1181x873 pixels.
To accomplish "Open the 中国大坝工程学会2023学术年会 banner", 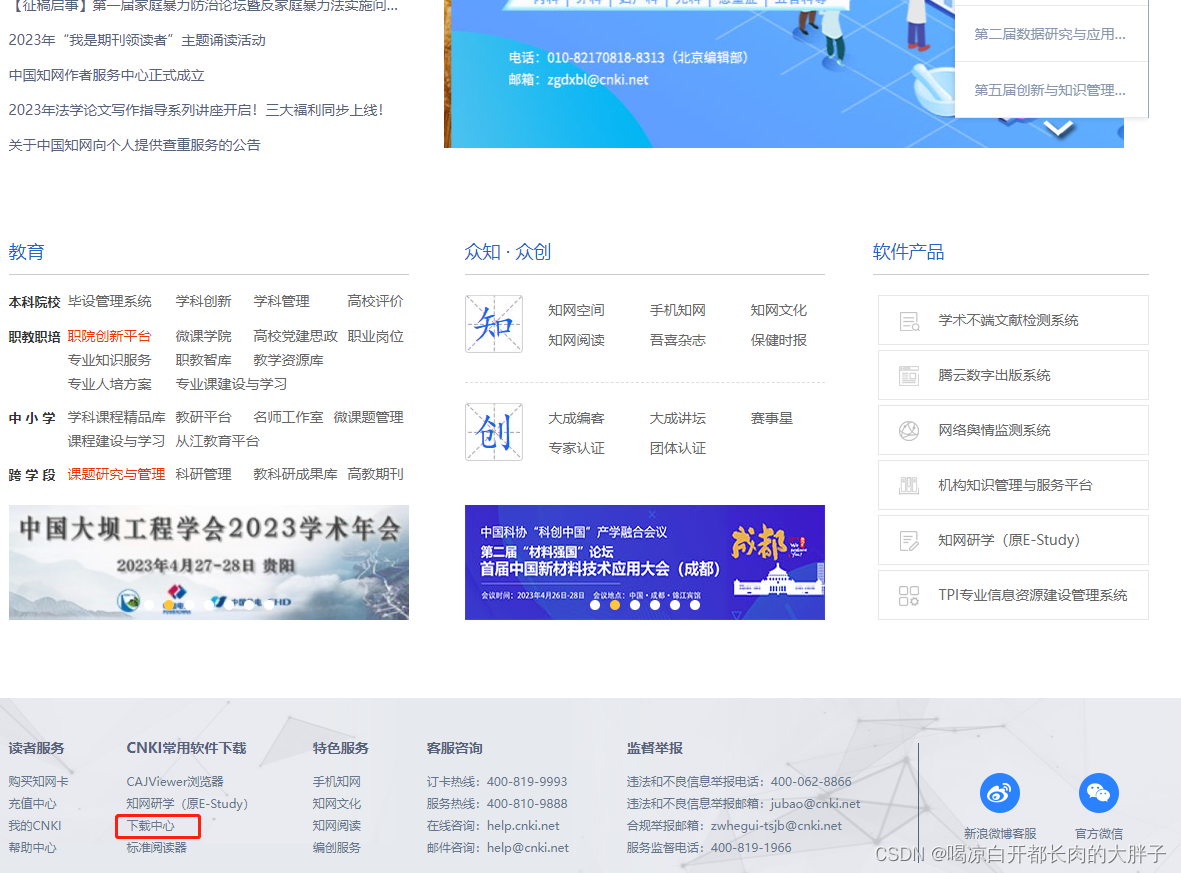I will [x=209, y=562].
